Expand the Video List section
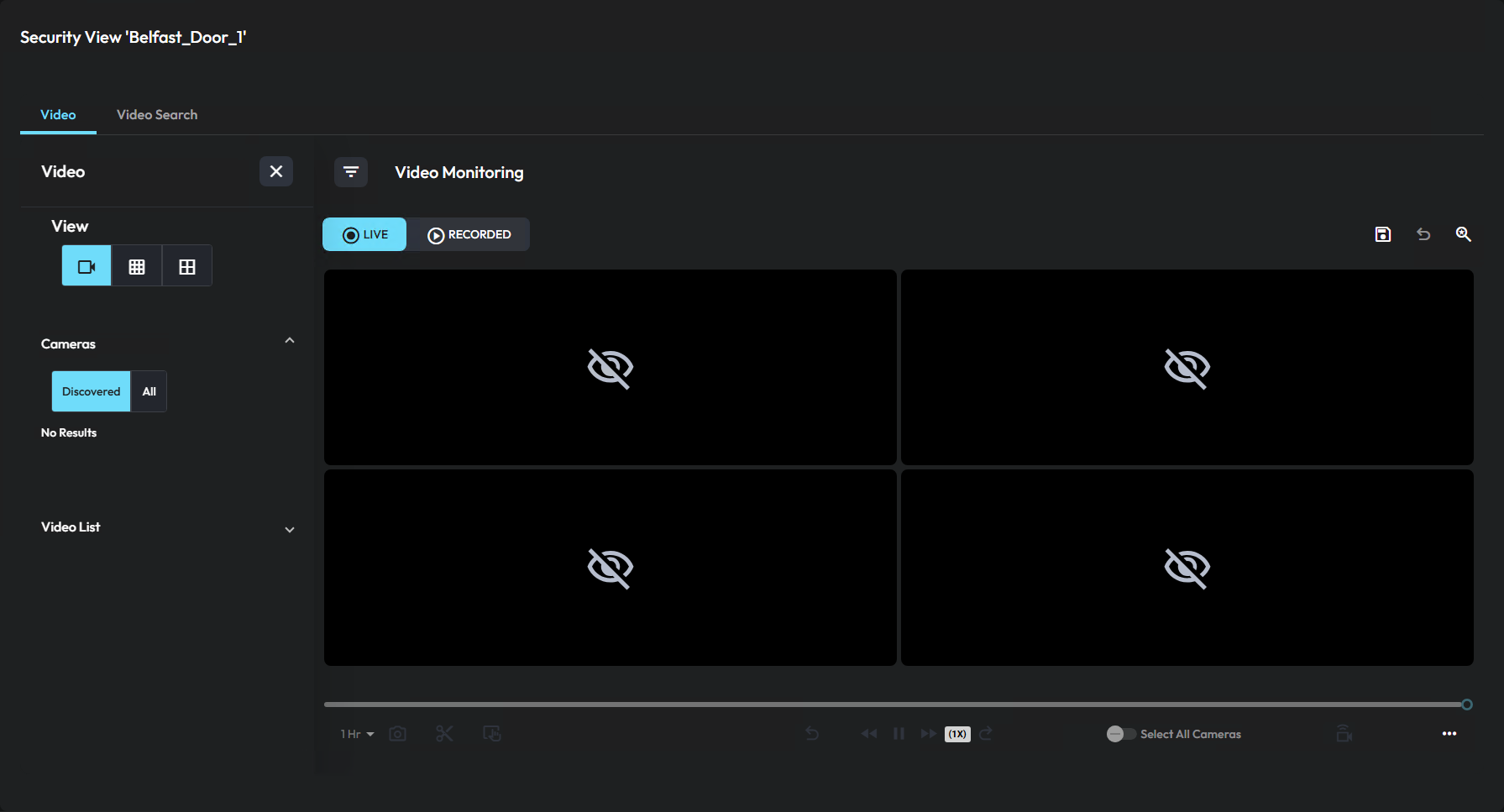The image size is (1504, 812). (289, 530)
